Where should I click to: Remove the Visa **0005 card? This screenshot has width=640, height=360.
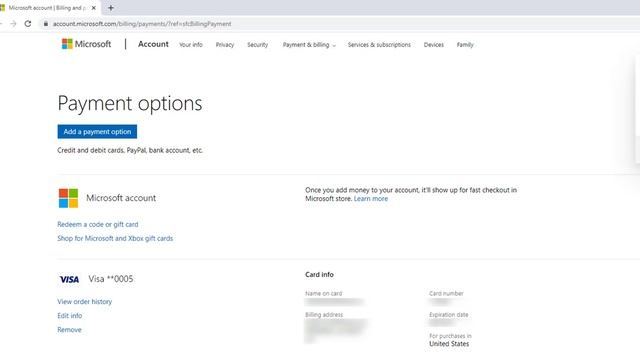69,330
